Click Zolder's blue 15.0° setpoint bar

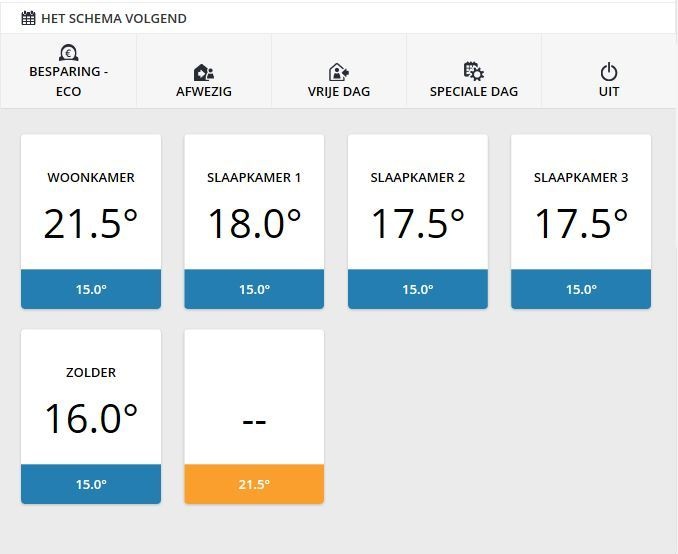tap(91, 484)
